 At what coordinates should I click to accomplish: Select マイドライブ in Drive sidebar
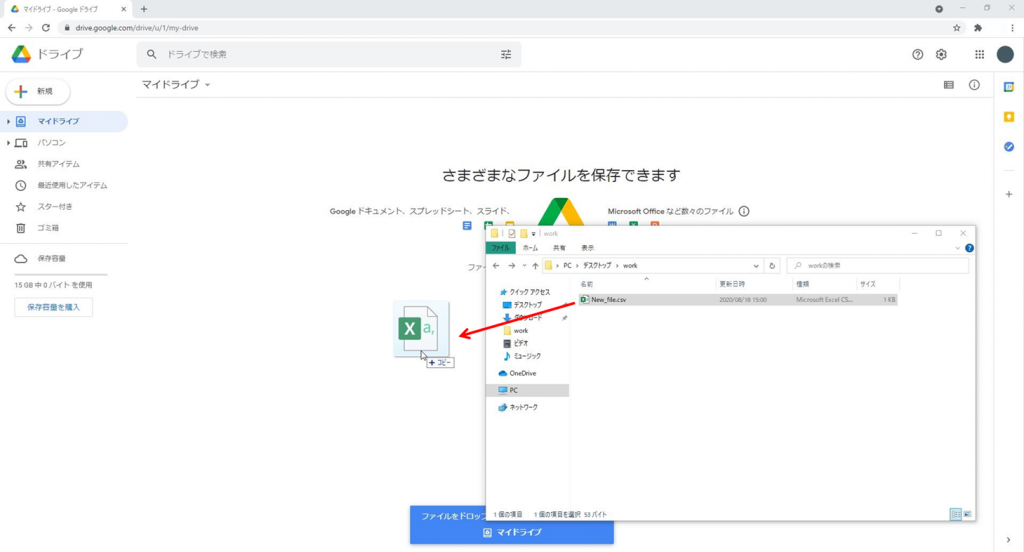click(x=64, y=122)
